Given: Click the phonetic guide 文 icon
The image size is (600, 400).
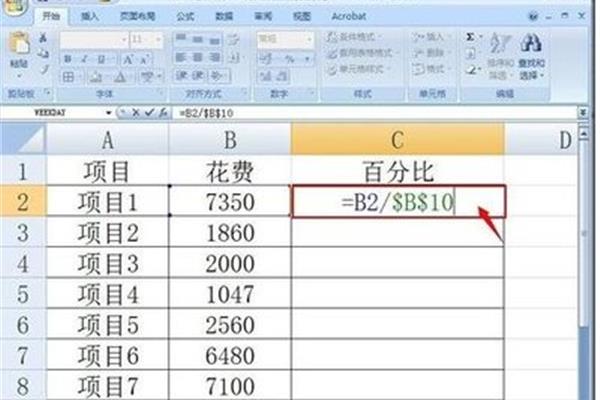Looking at the screenshot, I should pos(147,77).
